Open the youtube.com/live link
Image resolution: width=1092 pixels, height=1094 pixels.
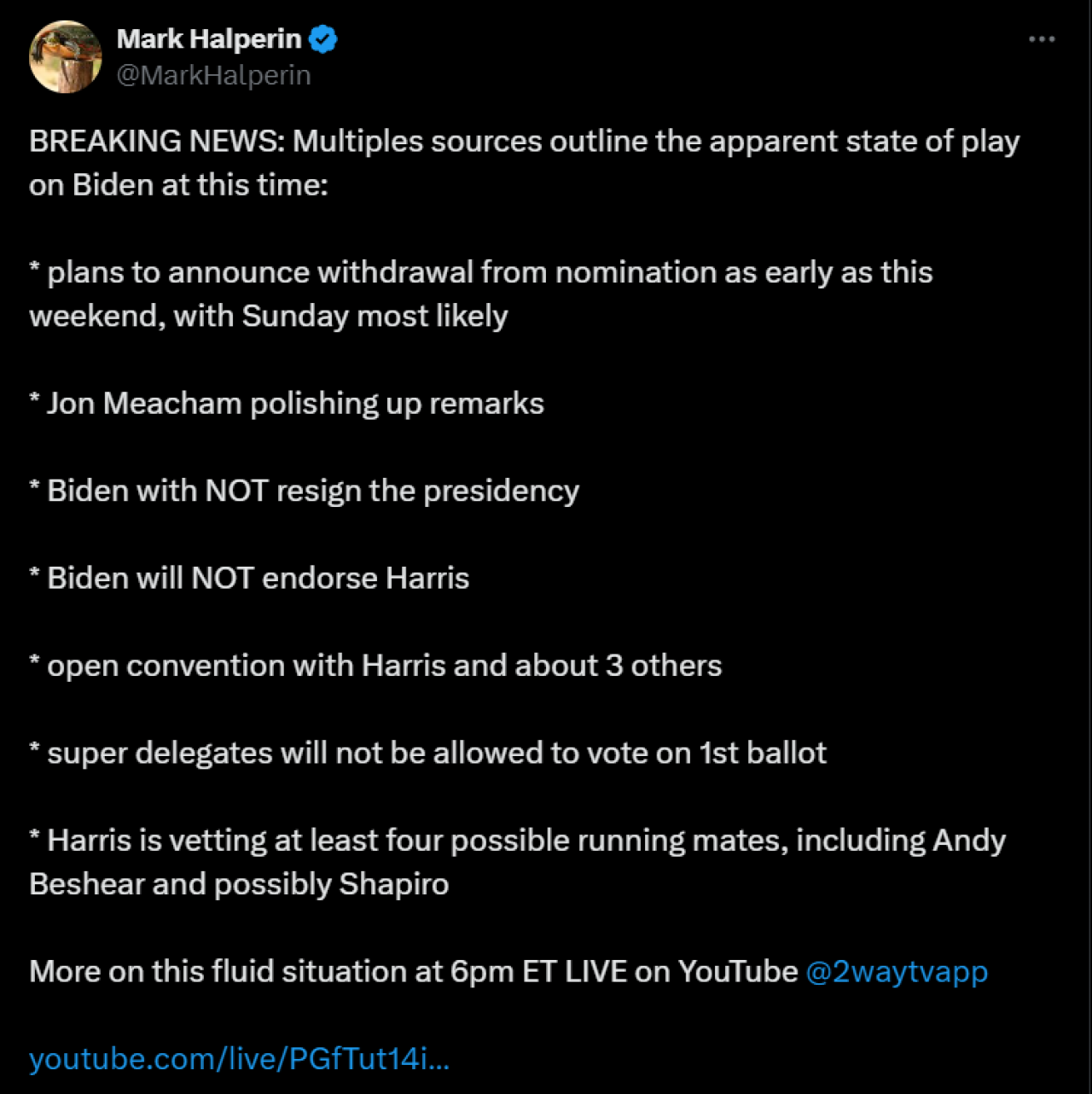pos(239,1058)
